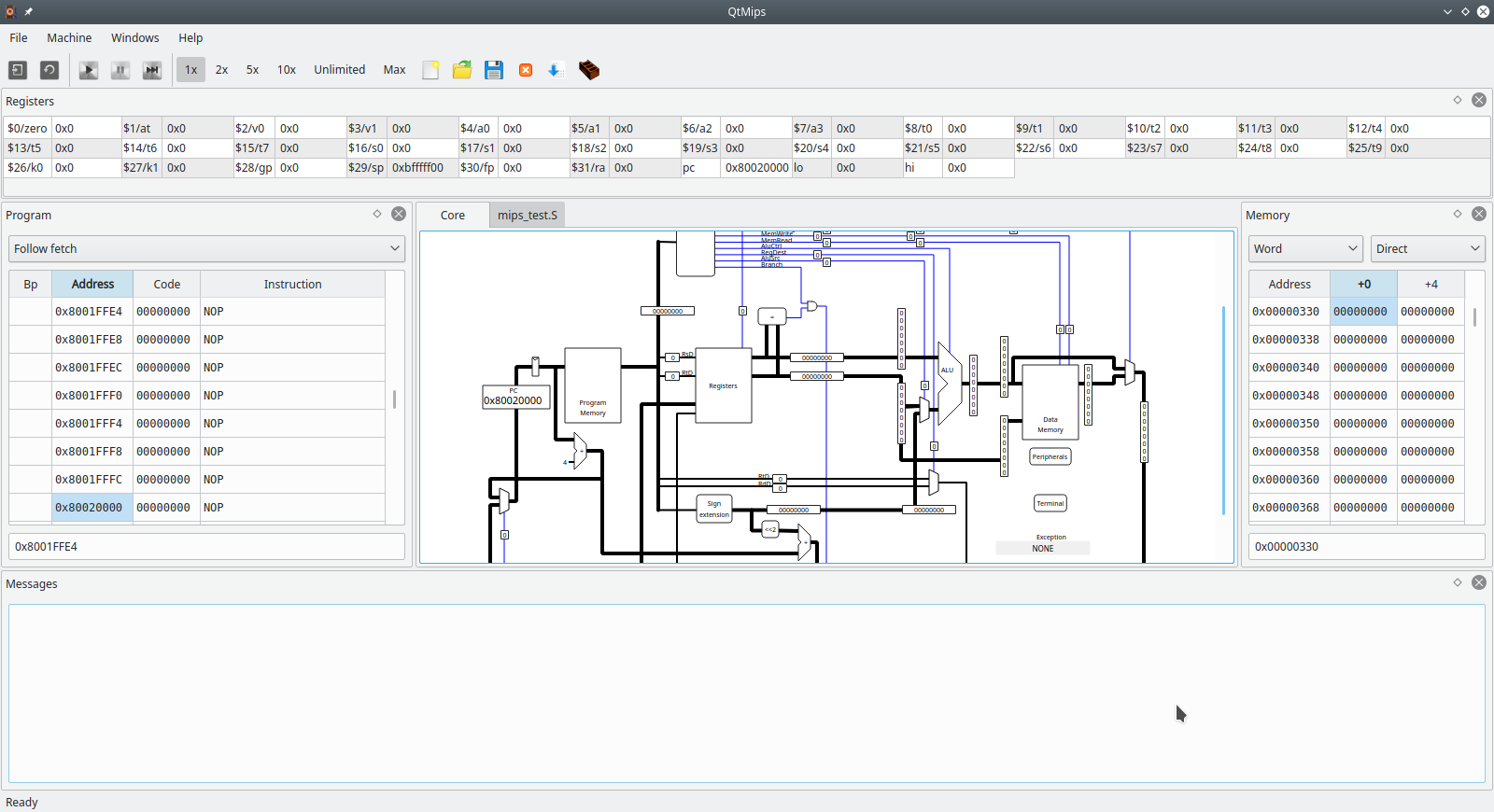
Task: Switch to the Core tab
Action: click(453, 216)
